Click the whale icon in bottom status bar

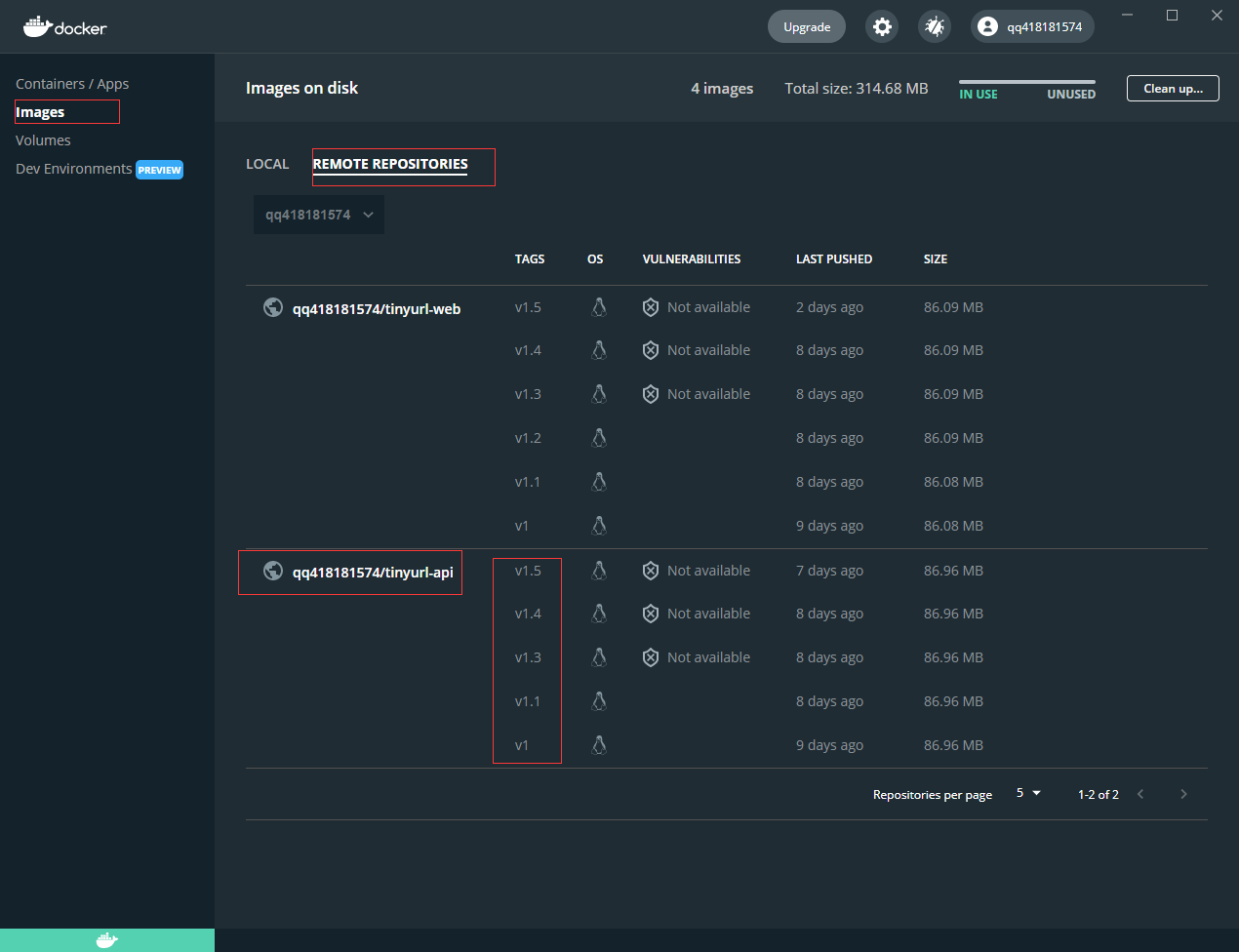[107, 940]
